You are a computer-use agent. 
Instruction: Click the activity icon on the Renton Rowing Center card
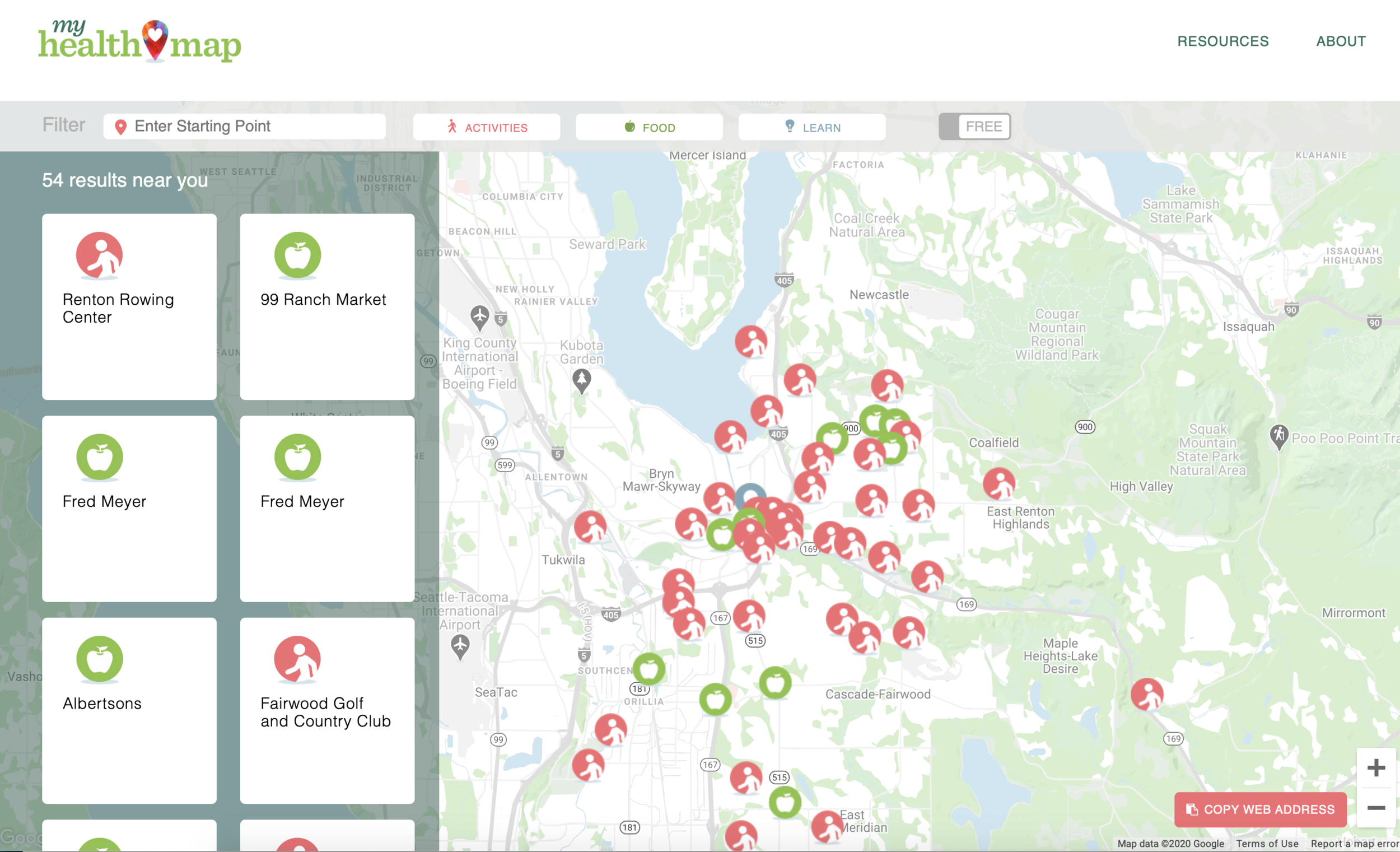point(100,255)
